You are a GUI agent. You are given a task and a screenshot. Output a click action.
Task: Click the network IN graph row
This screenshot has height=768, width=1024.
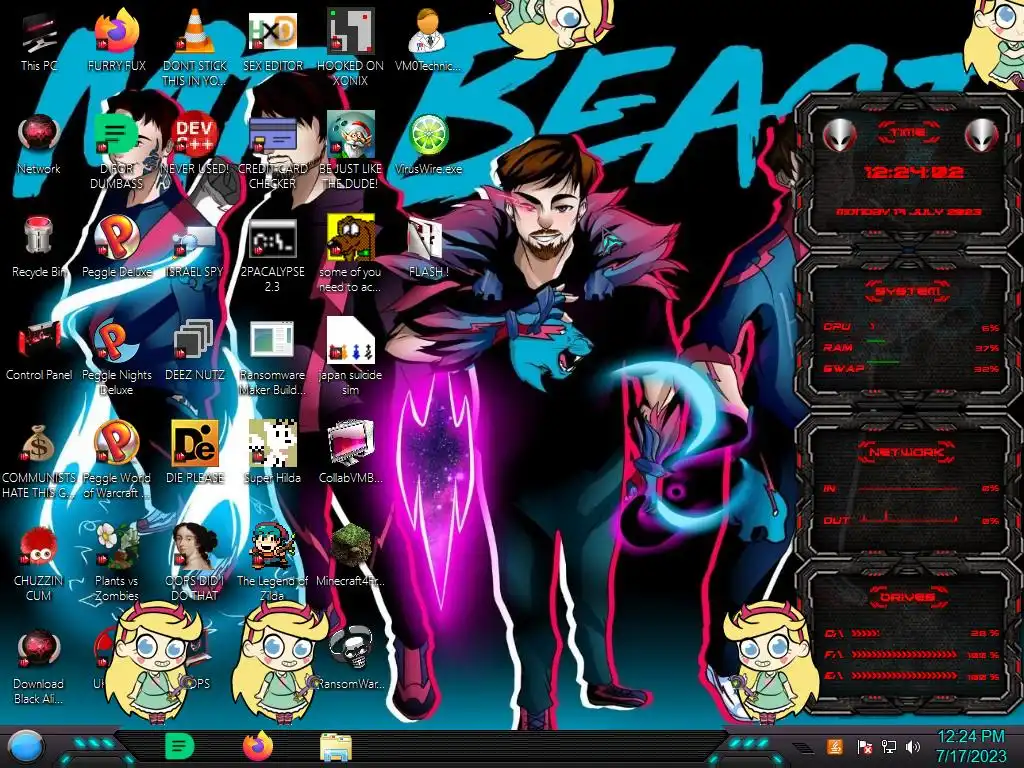point(911,488)
